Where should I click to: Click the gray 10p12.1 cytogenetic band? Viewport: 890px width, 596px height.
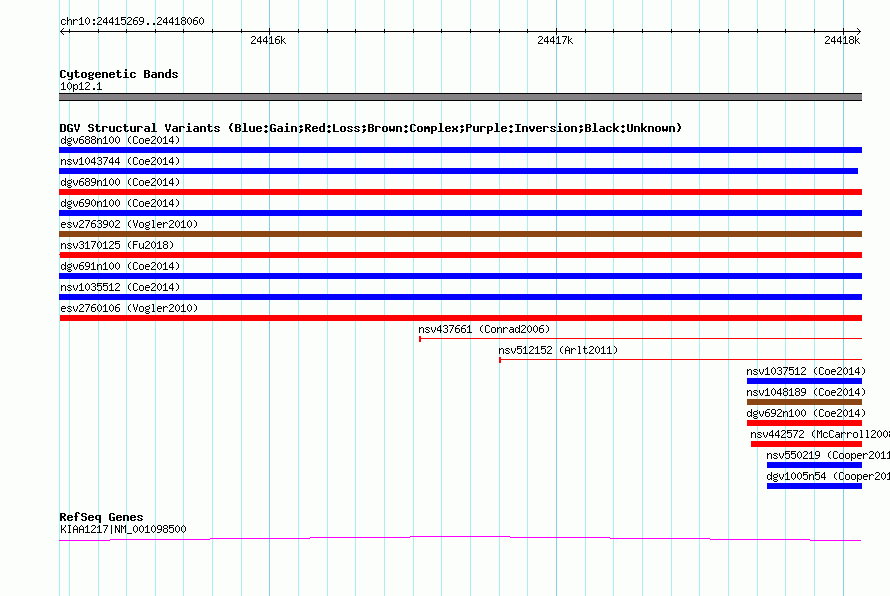pyautogui.click(x=460, y=97)
